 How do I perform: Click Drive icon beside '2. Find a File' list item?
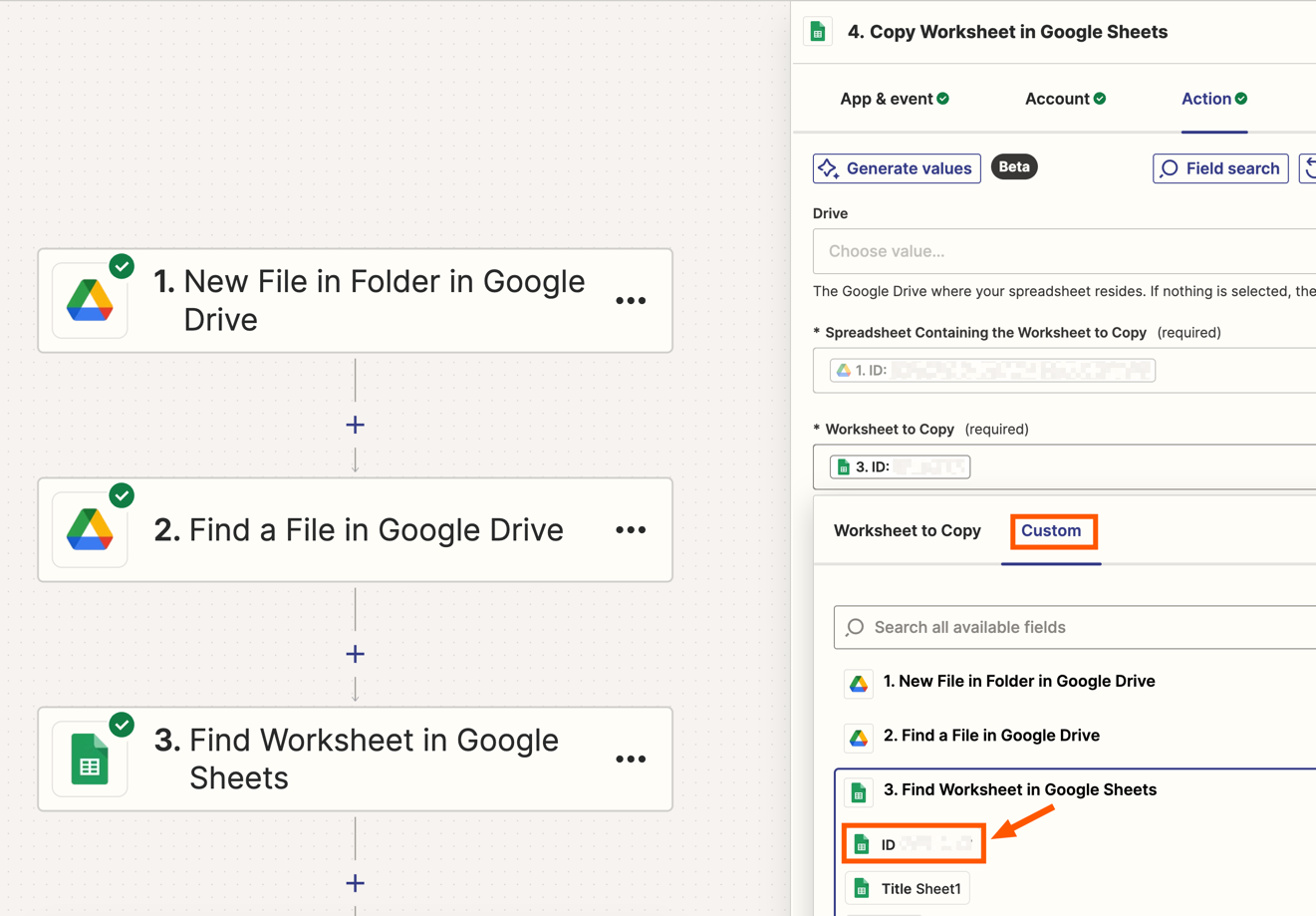click(858, 738)
